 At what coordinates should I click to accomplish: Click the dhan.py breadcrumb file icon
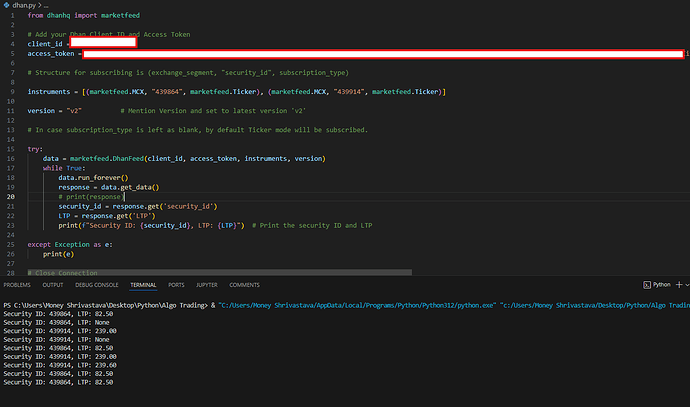tap(7, 5)
